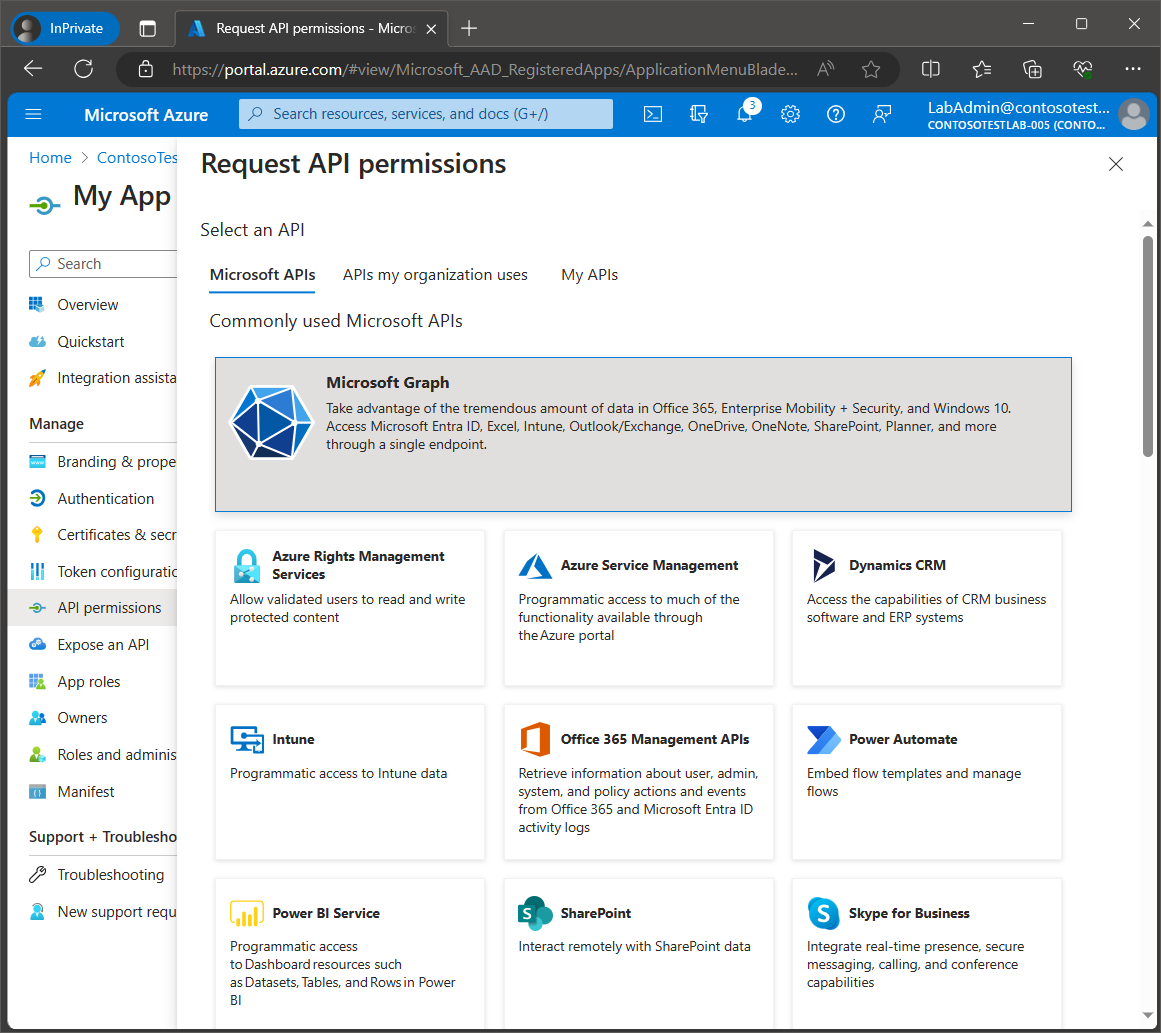Click the browser refresh icon
The width and height of the screenshot is (1161, 1033).
point(84,70)
